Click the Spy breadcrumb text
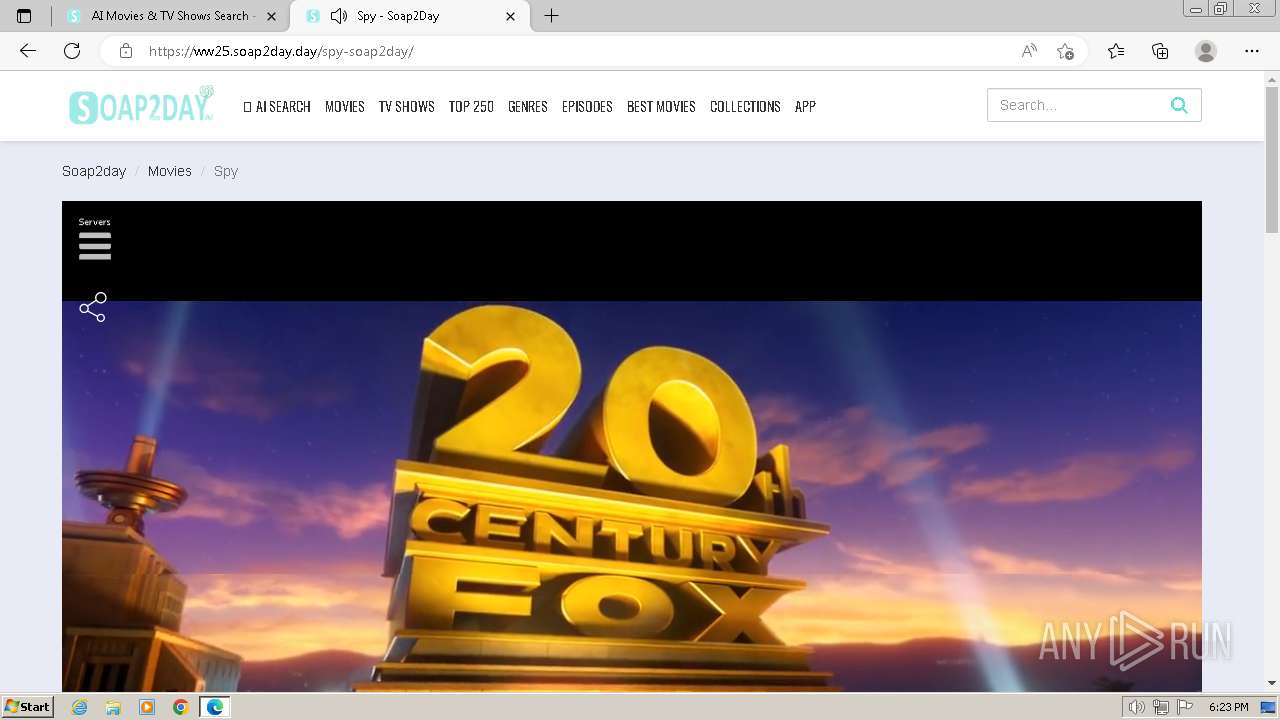1280x720 pixels. (226, 171)
